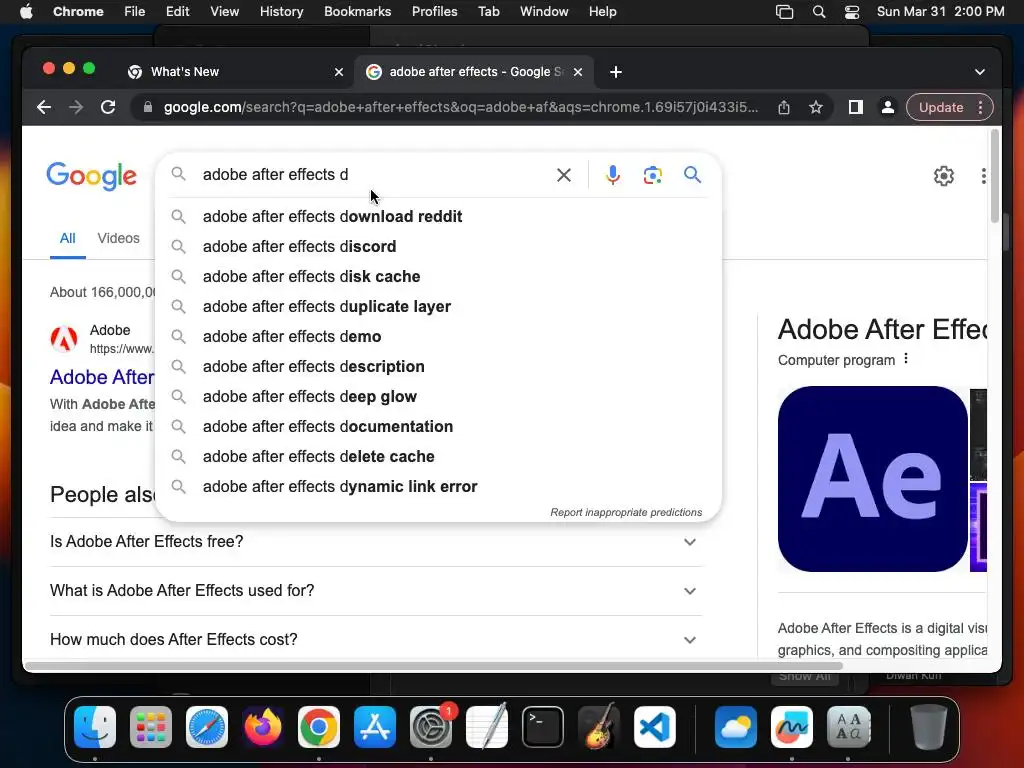Launch Firefox from the Dock

click(263, 727)
